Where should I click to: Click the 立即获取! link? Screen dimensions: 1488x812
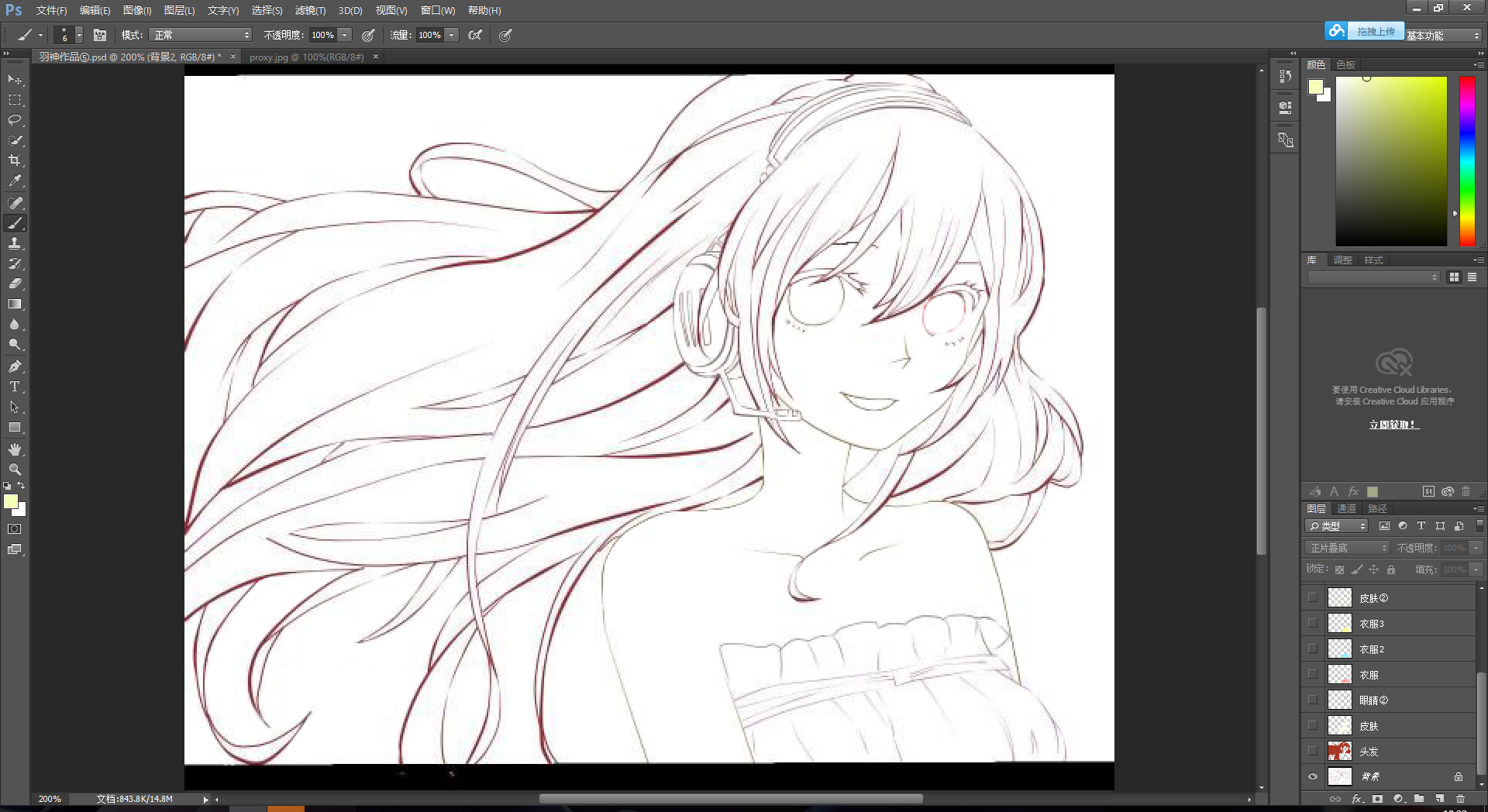[x=1393, y=425]
